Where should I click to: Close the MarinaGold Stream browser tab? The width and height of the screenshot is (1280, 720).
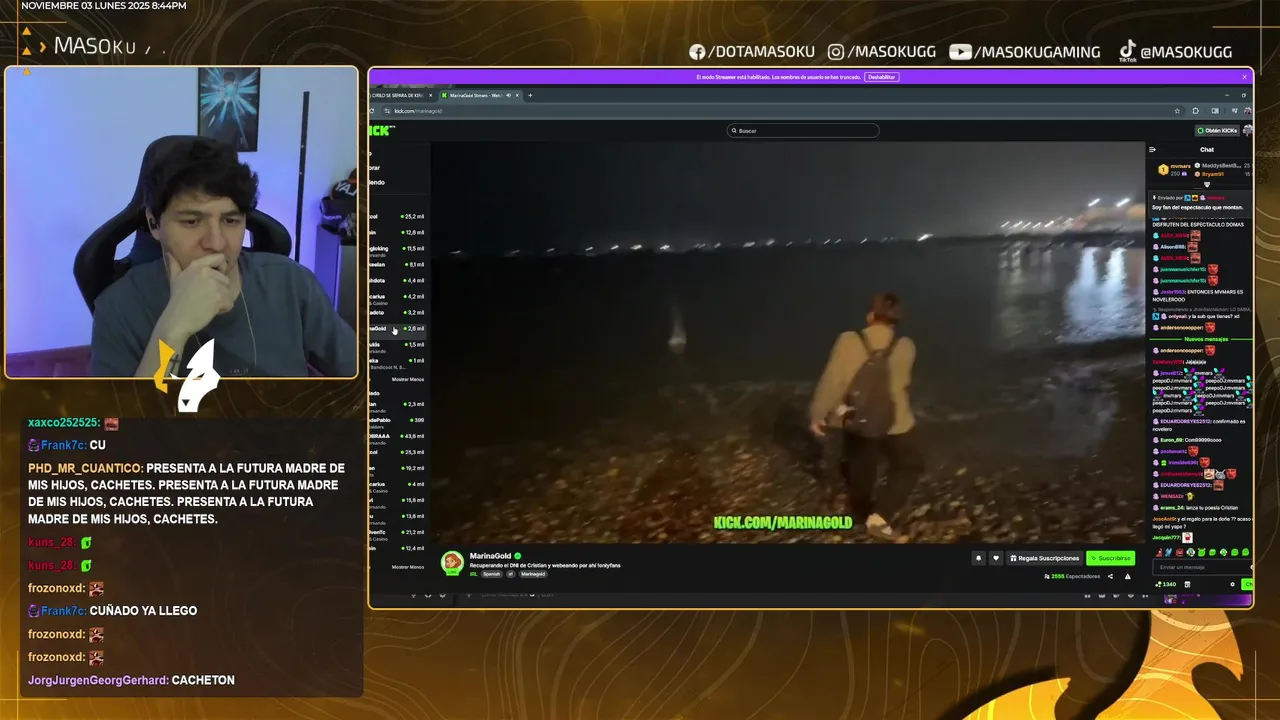(x=519, y=95)
